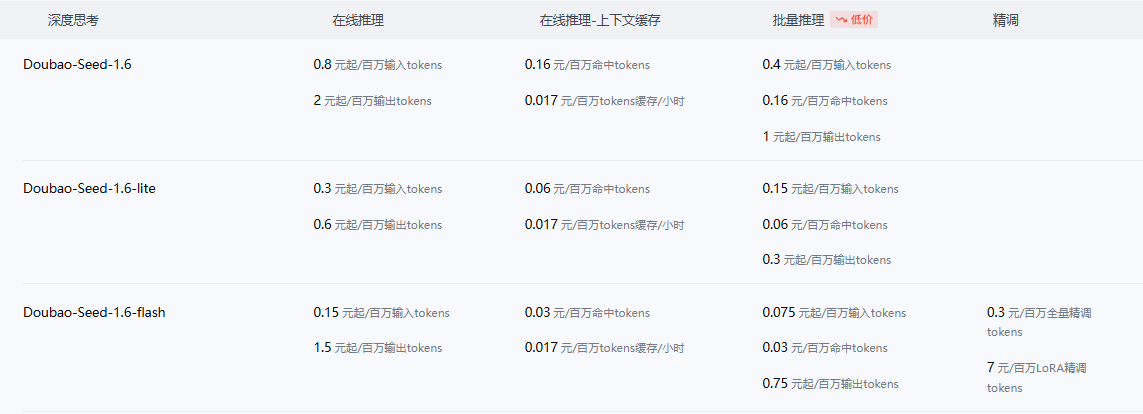Select 0.3 元/百万全量精调 tokens fine-tuning price
This screenshot has height=414, width=1143.
(1039, 321)
